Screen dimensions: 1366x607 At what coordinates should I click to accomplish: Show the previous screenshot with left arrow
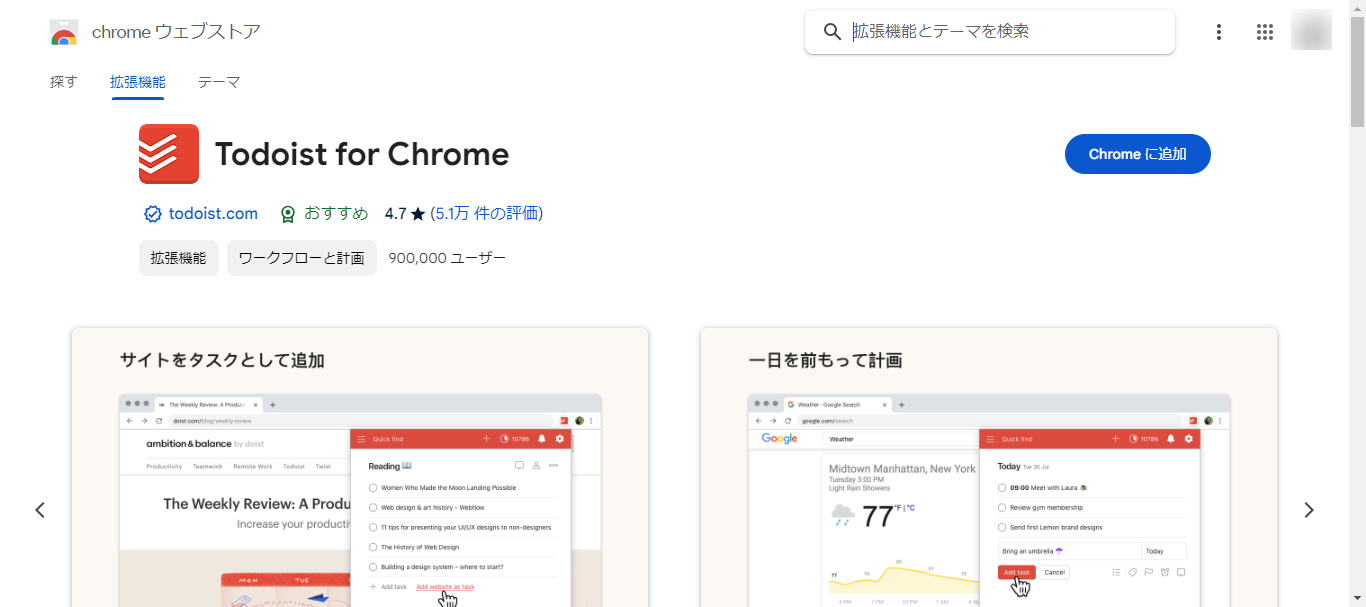[x=40, y=509]
